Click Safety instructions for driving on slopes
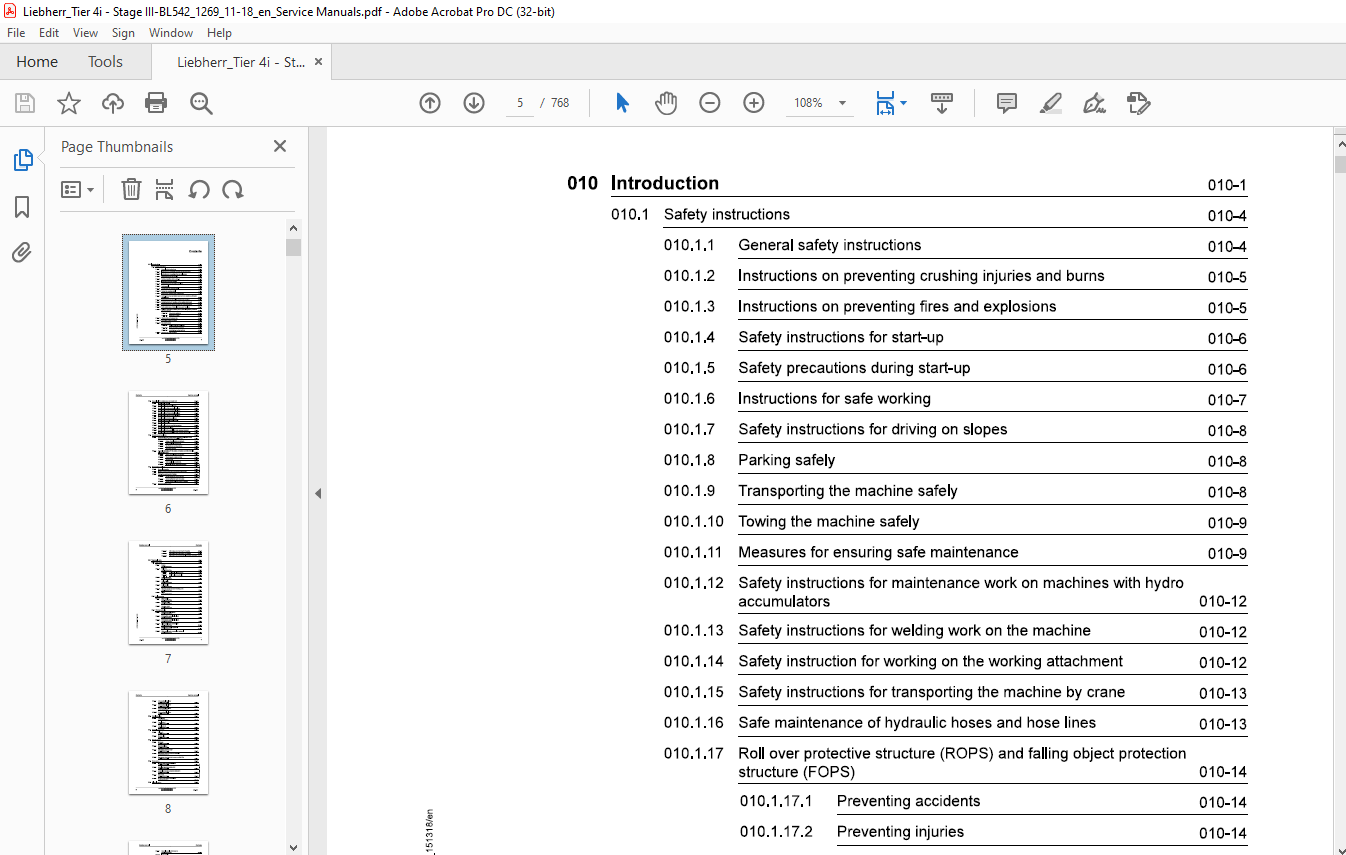1346x855 pixels. tap(872, 429)
